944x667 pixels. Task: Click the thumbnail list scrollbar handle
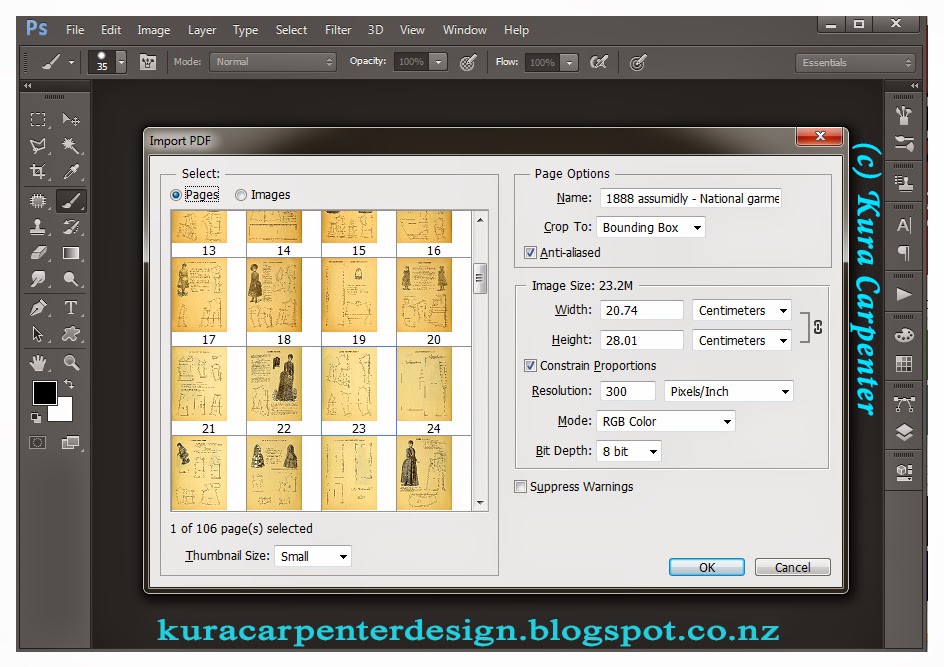[480, 278]
